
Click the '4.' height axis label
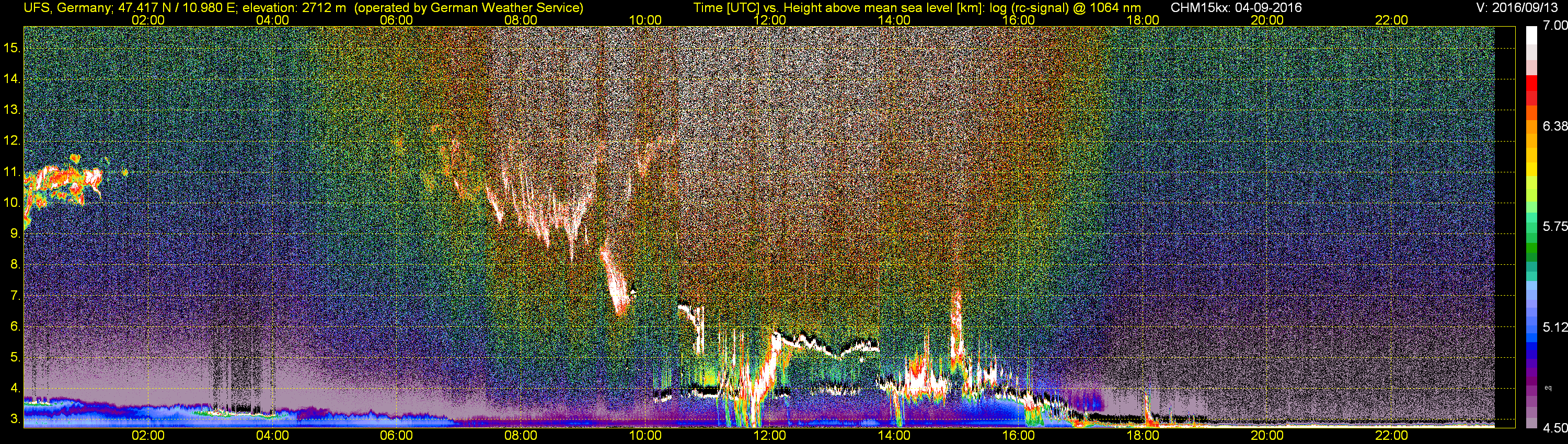point(15,388)
